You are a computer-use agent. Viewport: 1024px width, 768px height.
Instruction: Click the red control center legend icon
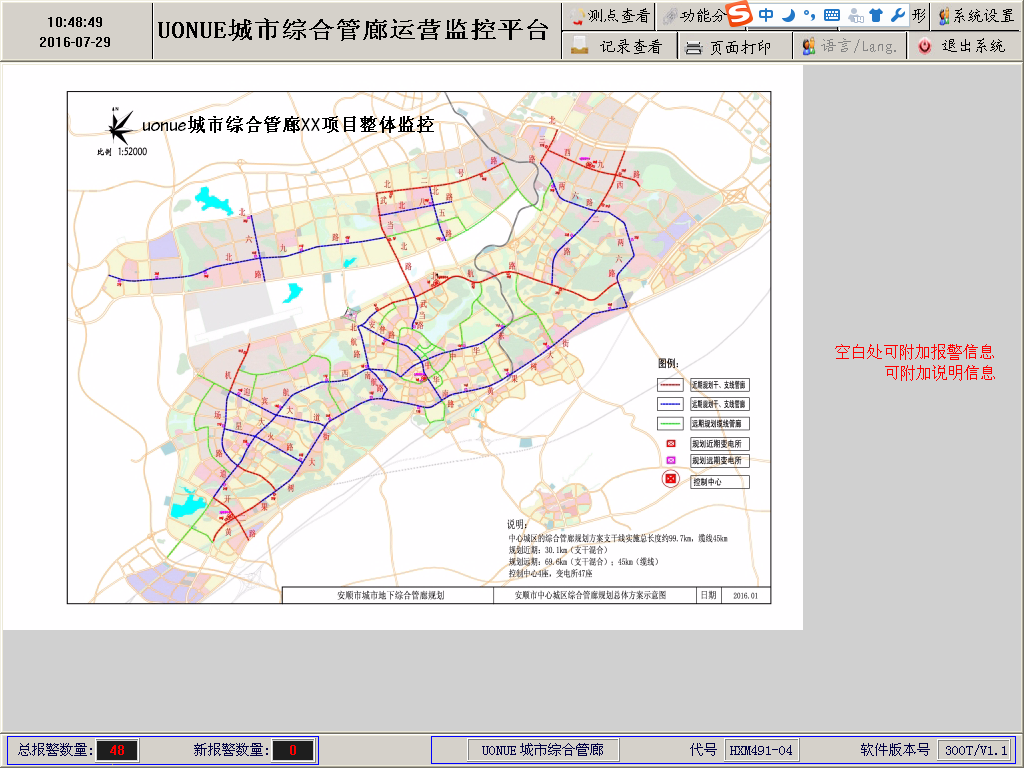671,481
